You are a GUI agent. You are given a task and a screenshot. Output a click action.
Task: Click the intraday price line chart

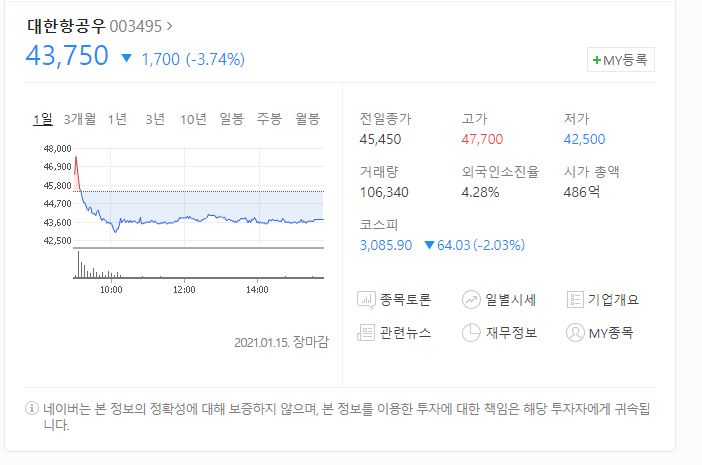pos(198,197)
